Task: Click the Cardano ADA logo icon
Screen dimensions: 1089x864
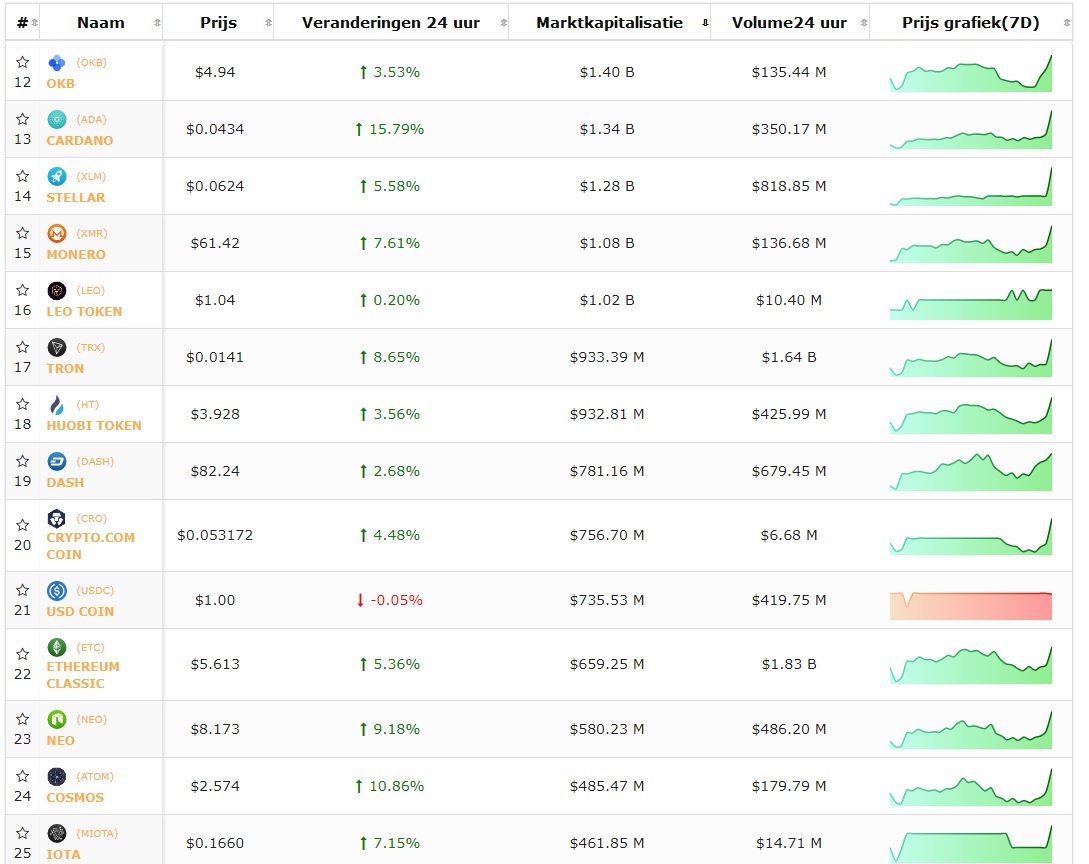Action: pyautogui.click(x=57, y=120)
